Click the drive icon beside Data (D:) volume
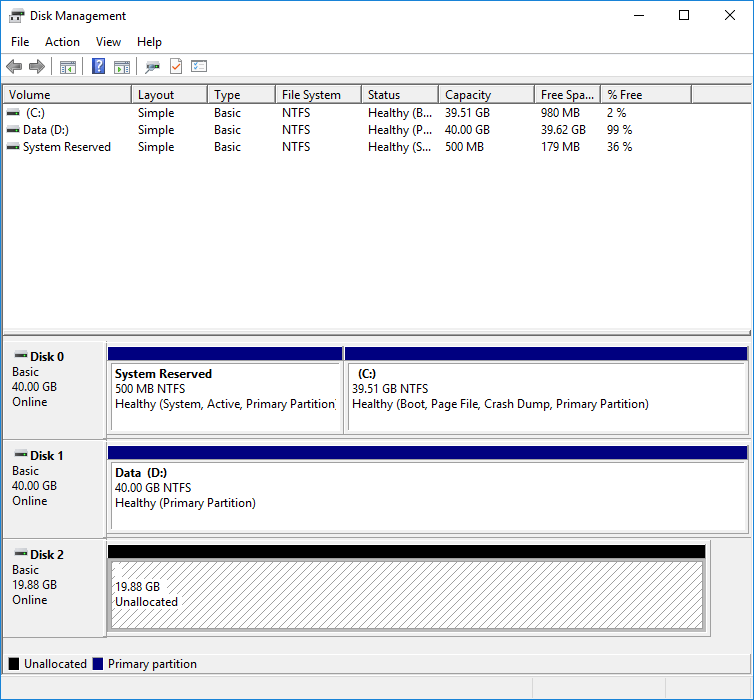Image resolution: width=754 pixels, height=700 pixels. pyautogui.click(x=13, y=130)
